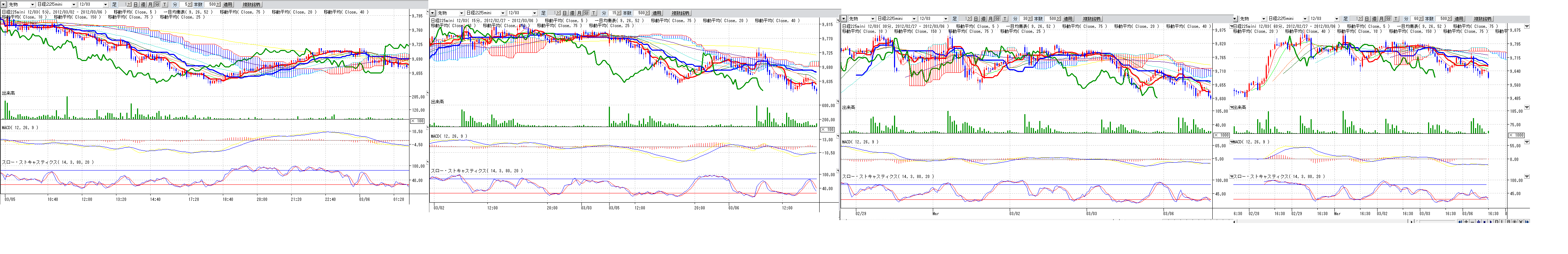Select the 日 (daily) period button in the 5-minute chart

tap(135, 4)
